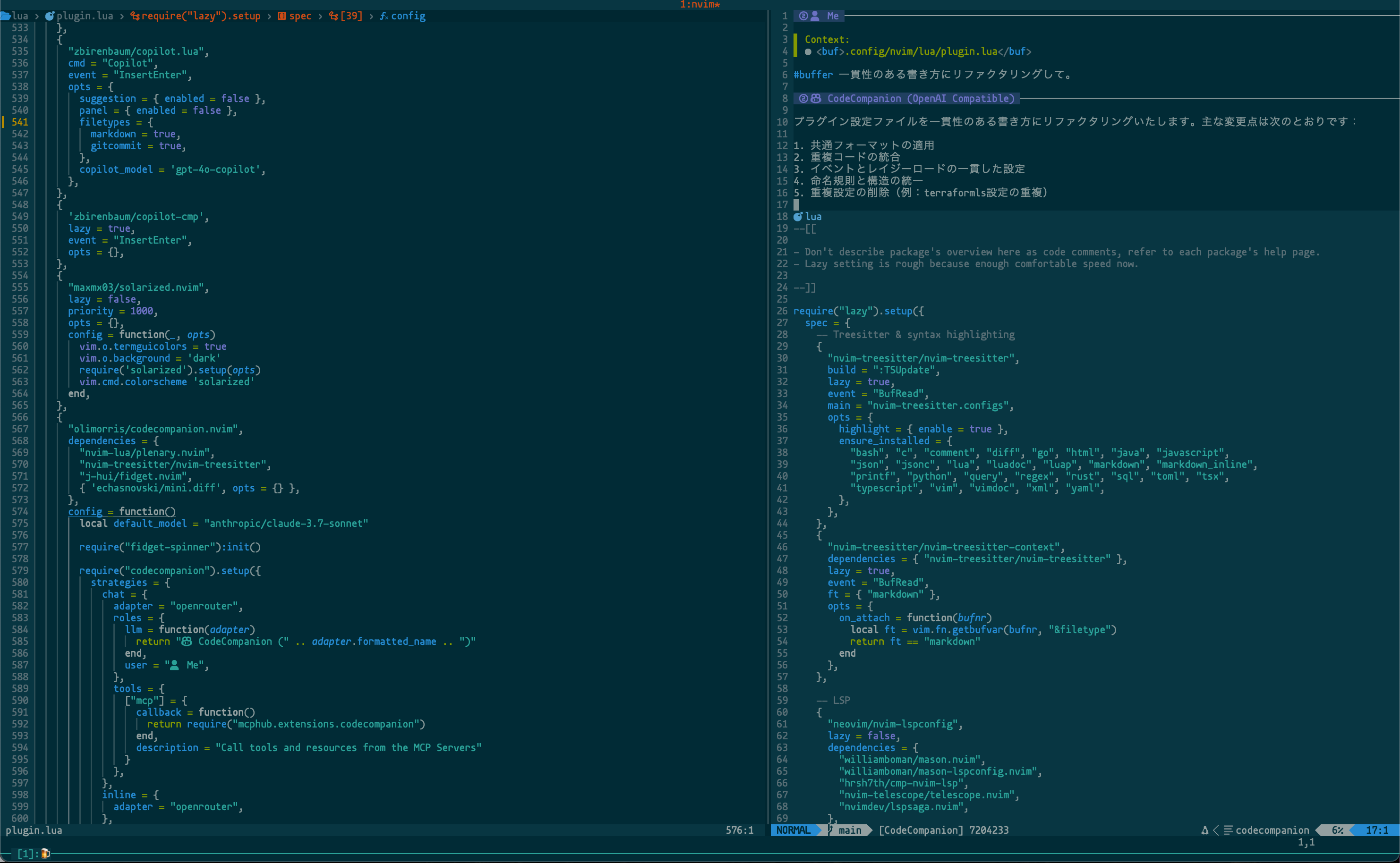Click the folder icon before 'lua' breadcrumb

(5, 16)
